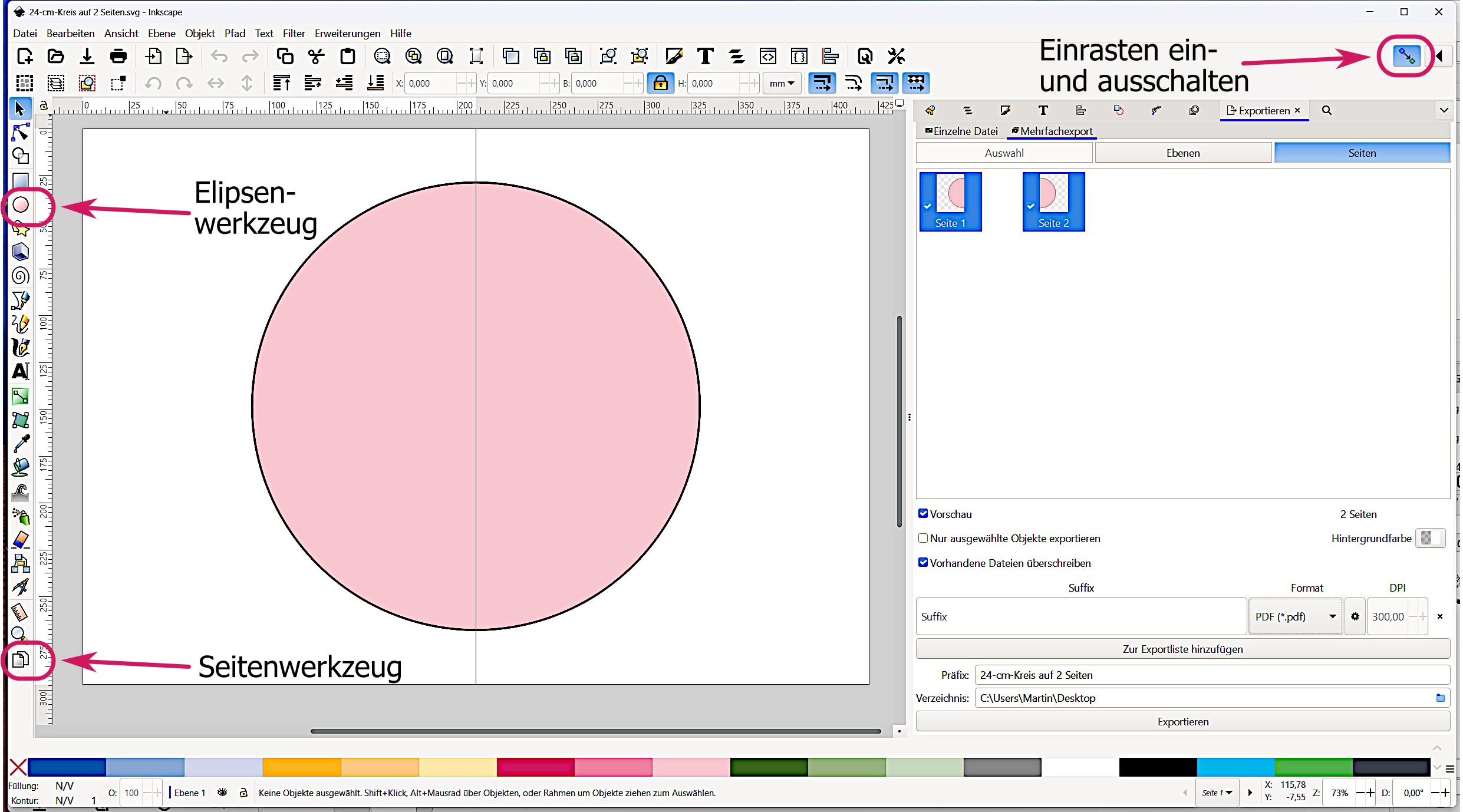Image resolution: width=1463 pixels, height=812 pixels.
Task: Select the Node edit tool
Action: coord(21,133)
